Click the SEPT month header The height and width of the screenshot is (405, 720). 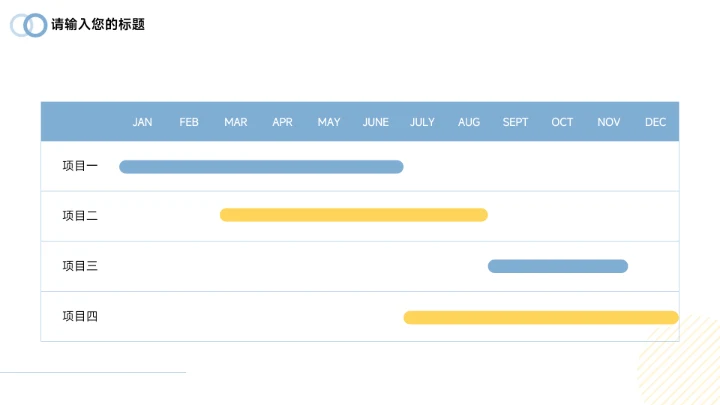point(516,122)
